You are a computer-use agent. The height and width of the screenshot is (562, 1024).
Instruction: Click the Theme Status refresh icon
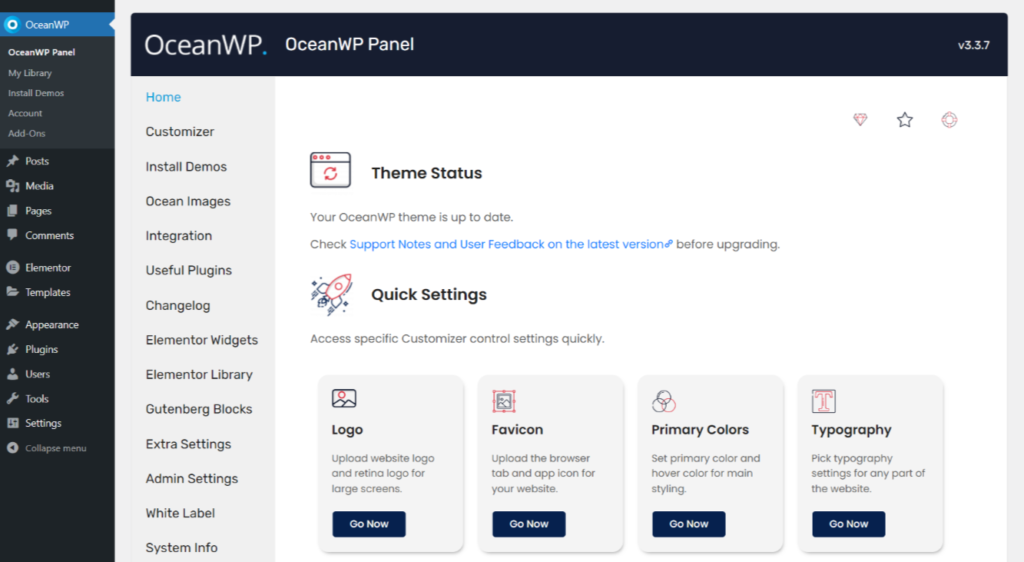[330, 172]
